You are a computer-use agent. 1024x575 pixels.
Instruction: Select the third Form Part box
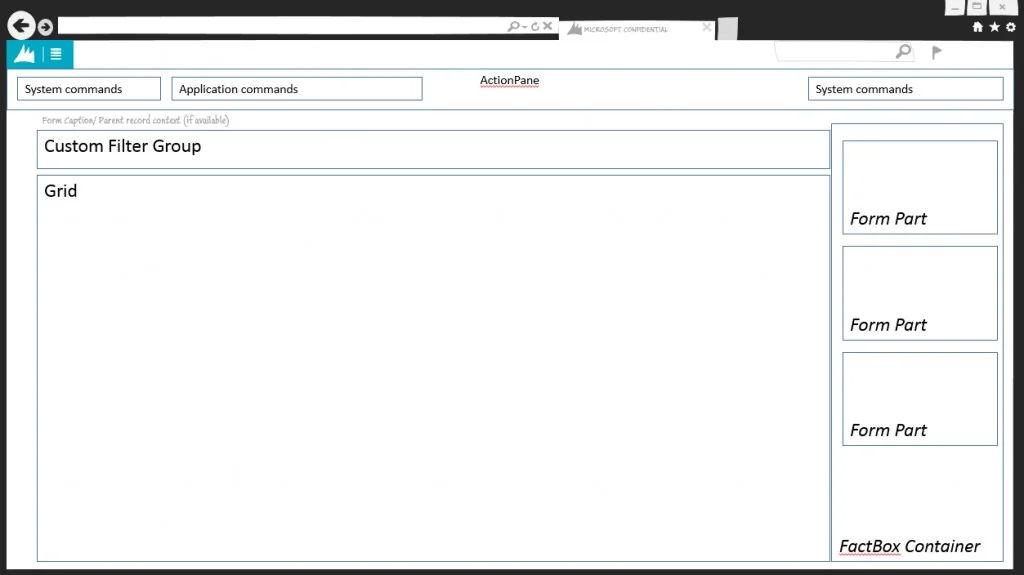pyautogui.click(x=920, y=399)
